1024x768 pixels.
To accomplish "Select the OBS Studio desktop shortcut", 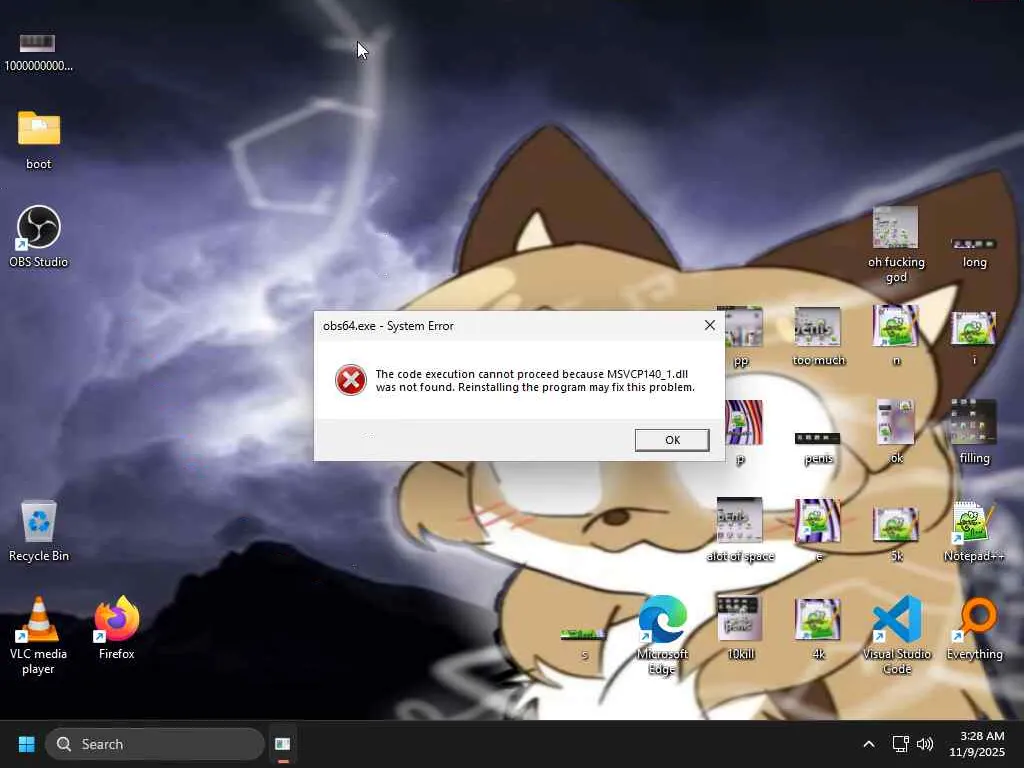I will pyautogui.click(x=39, y=236).
